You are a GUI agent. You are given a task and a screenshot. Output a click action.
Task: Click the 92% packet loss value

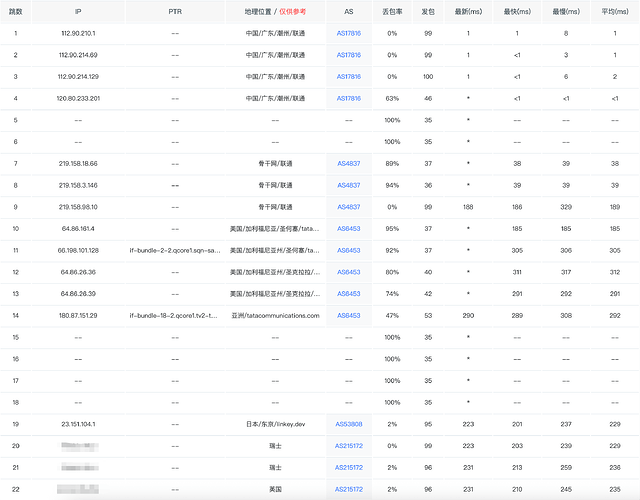(392, 251)
